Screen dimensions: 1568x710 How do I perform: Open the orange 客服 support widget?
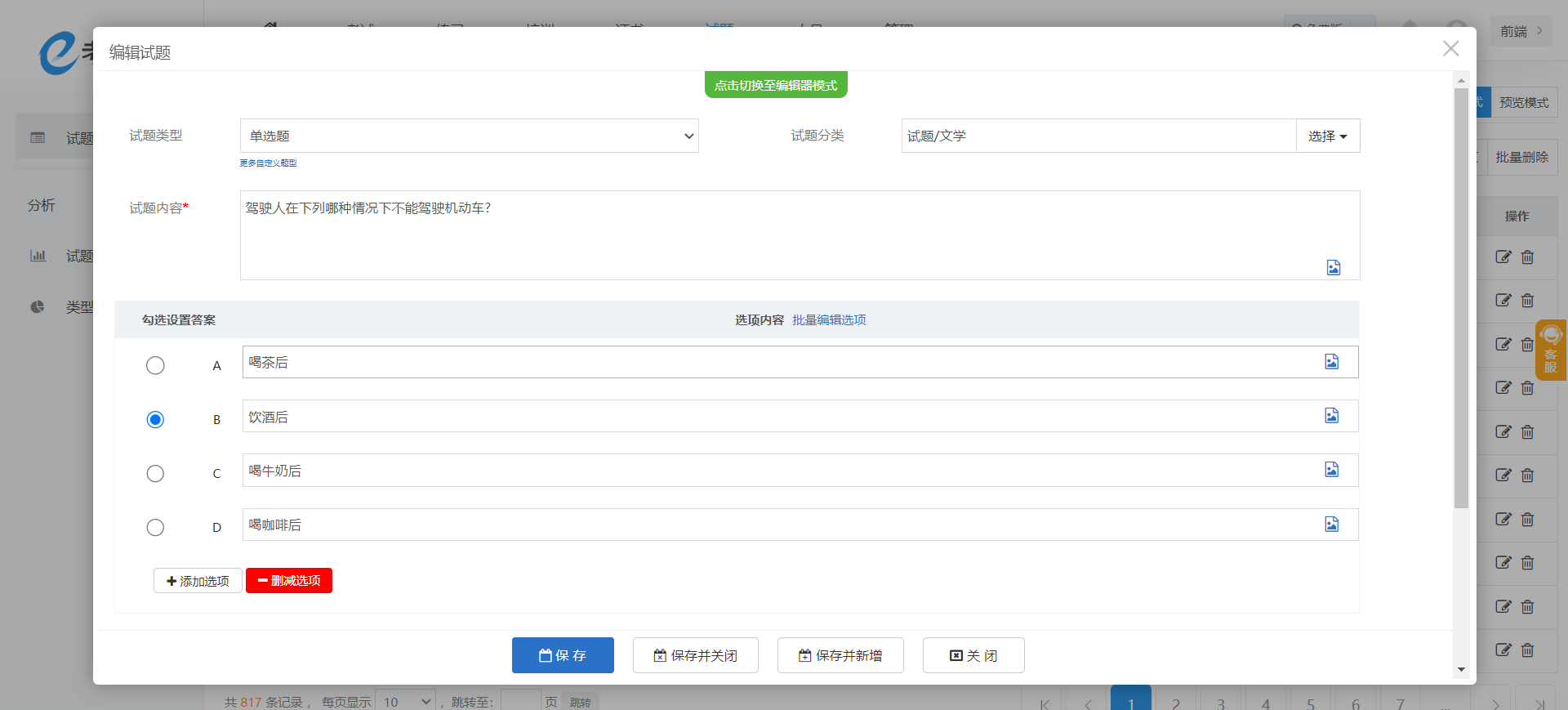tap(1550, 350)
